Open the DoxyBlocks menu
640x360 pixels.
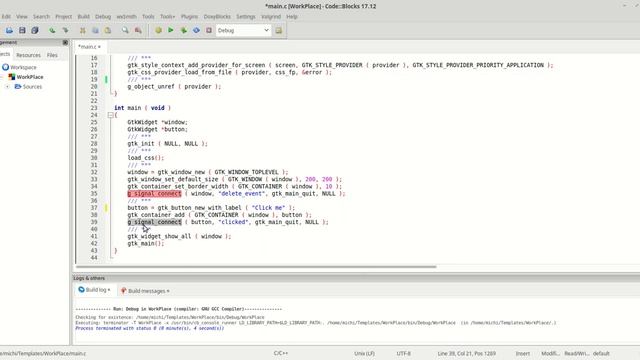217,17
